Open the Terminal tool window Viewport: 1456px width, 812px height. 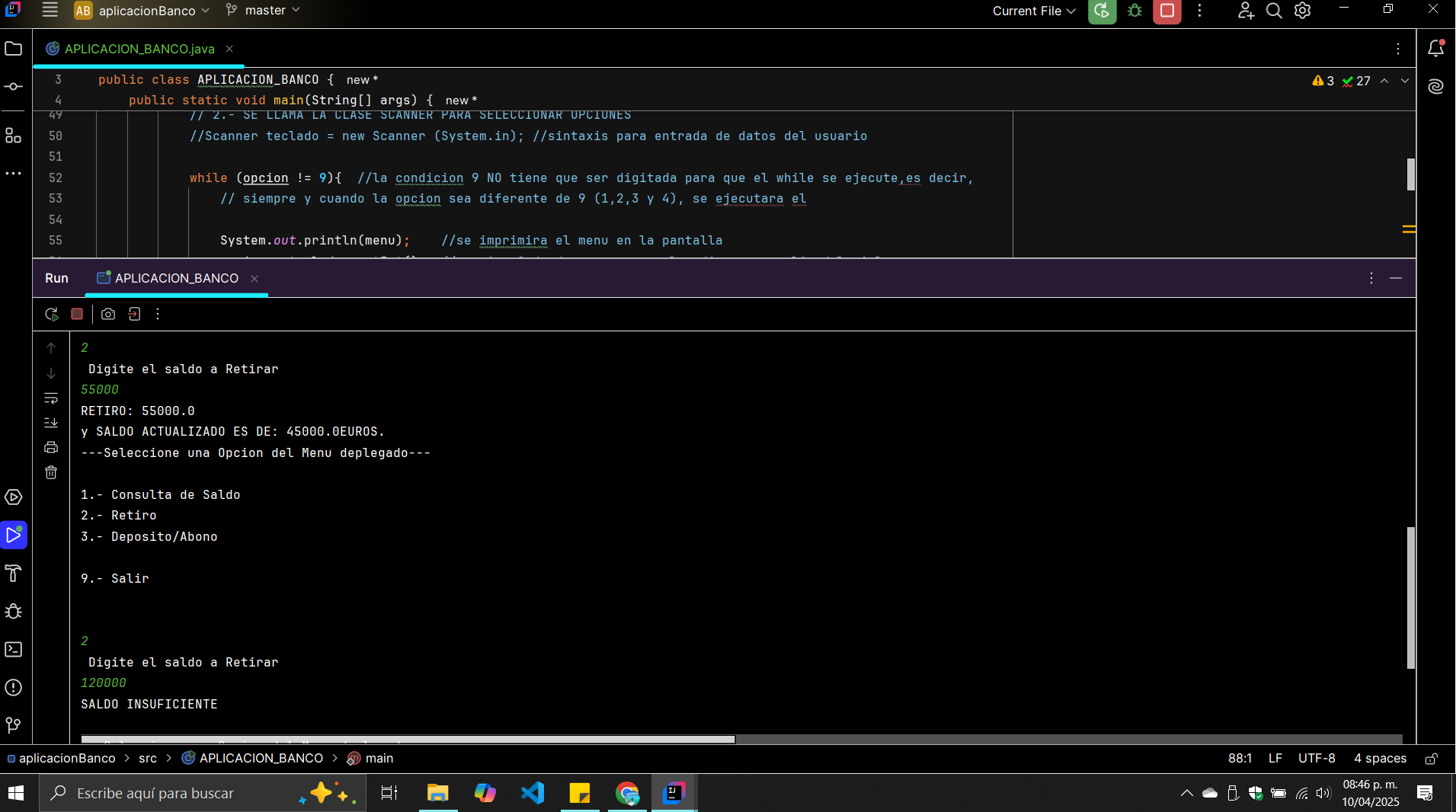pyautogui.click(x=14, y=650)
